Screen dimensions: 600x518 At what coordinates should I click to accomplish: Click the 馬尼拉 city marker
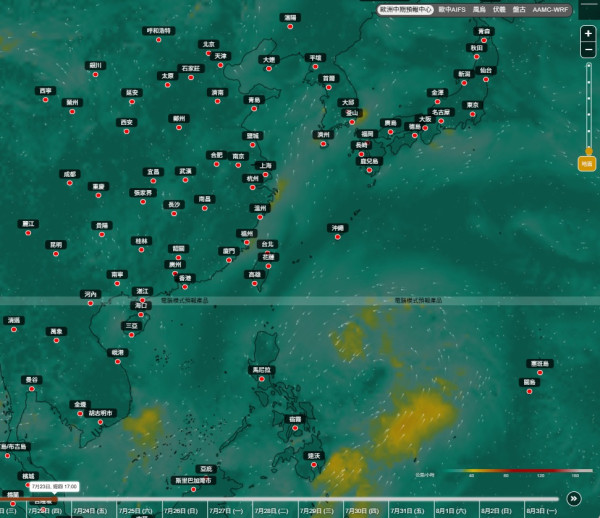[261, 370]
